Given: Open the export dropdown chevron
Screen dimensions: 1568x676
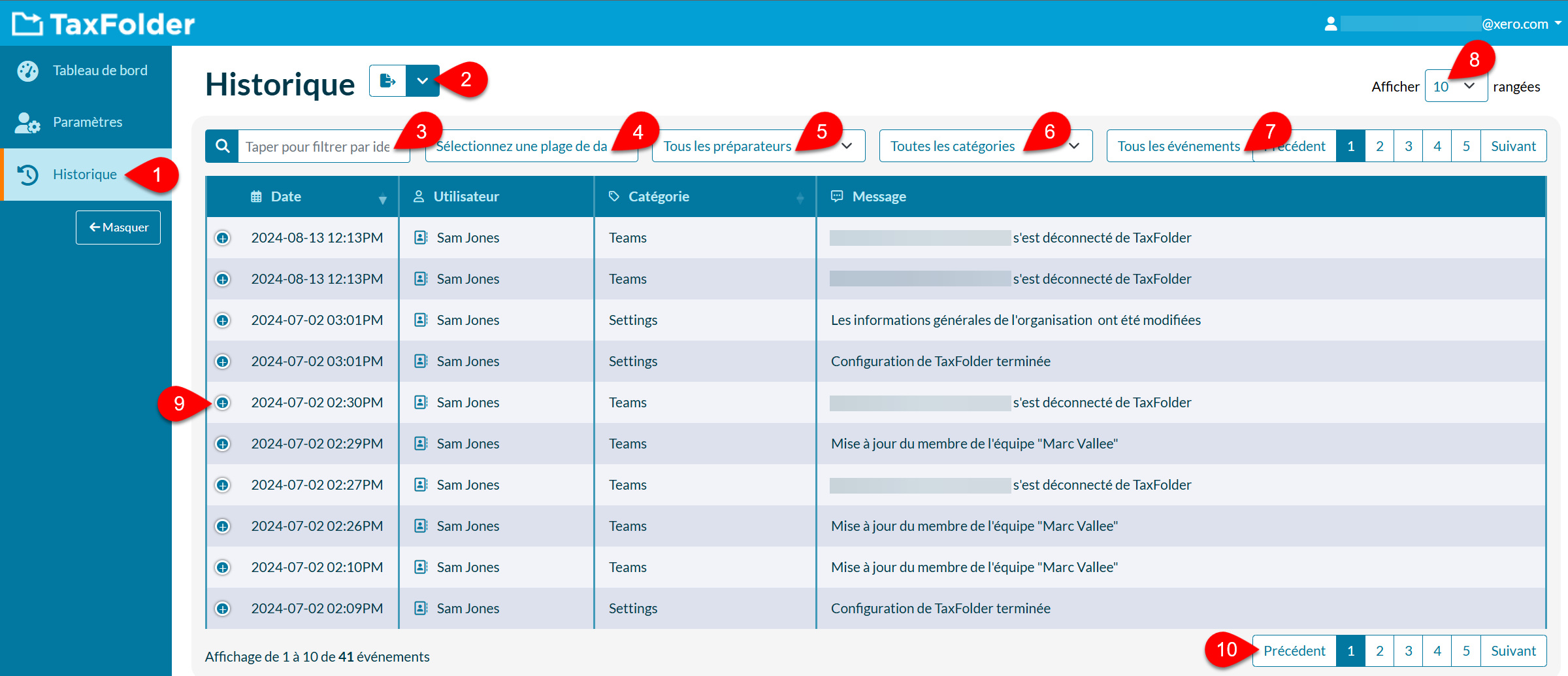Looking at the screenshot, I should (x=423, y=81).
